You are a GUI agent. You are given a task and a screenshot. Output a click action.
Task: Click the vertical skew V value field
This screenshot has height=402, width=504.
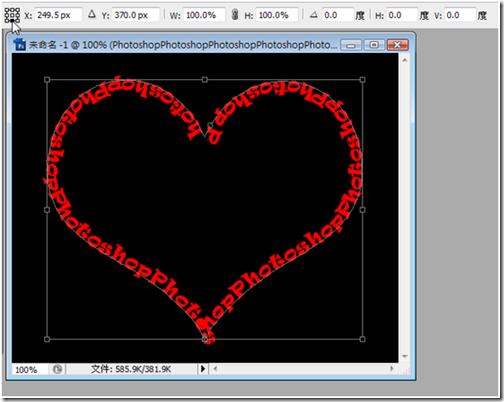pos(460,15)
